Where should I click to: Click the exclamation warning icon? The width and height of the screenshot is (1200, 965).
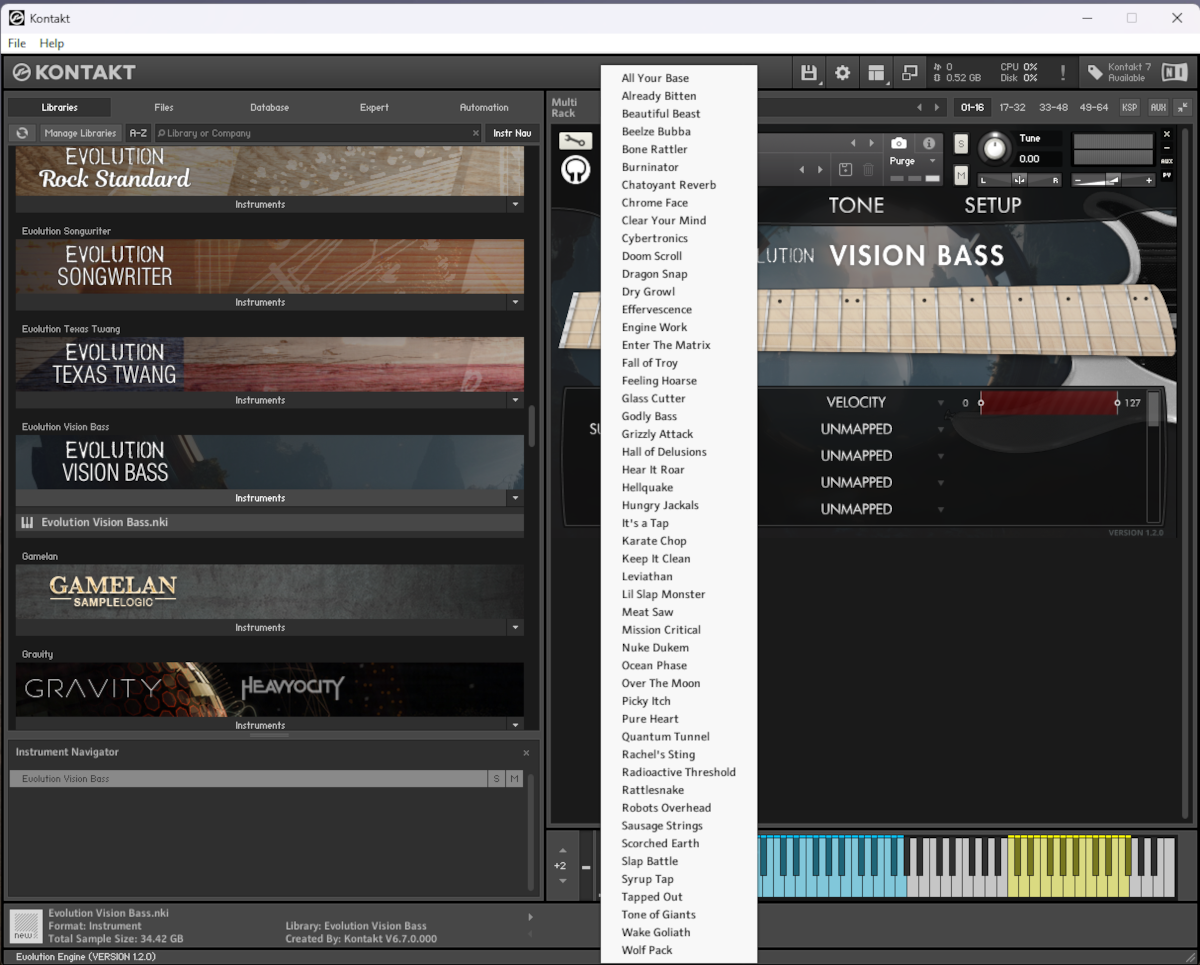coord(1062,73)
